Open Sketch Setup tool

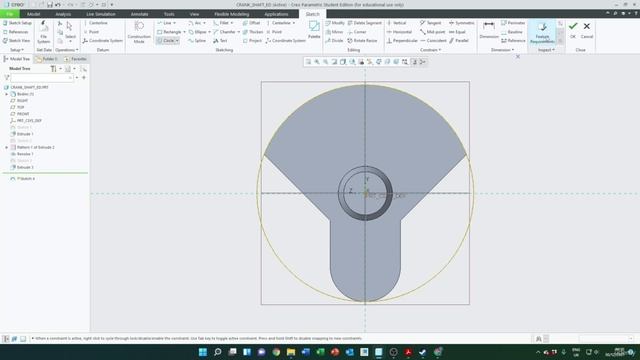17,23
